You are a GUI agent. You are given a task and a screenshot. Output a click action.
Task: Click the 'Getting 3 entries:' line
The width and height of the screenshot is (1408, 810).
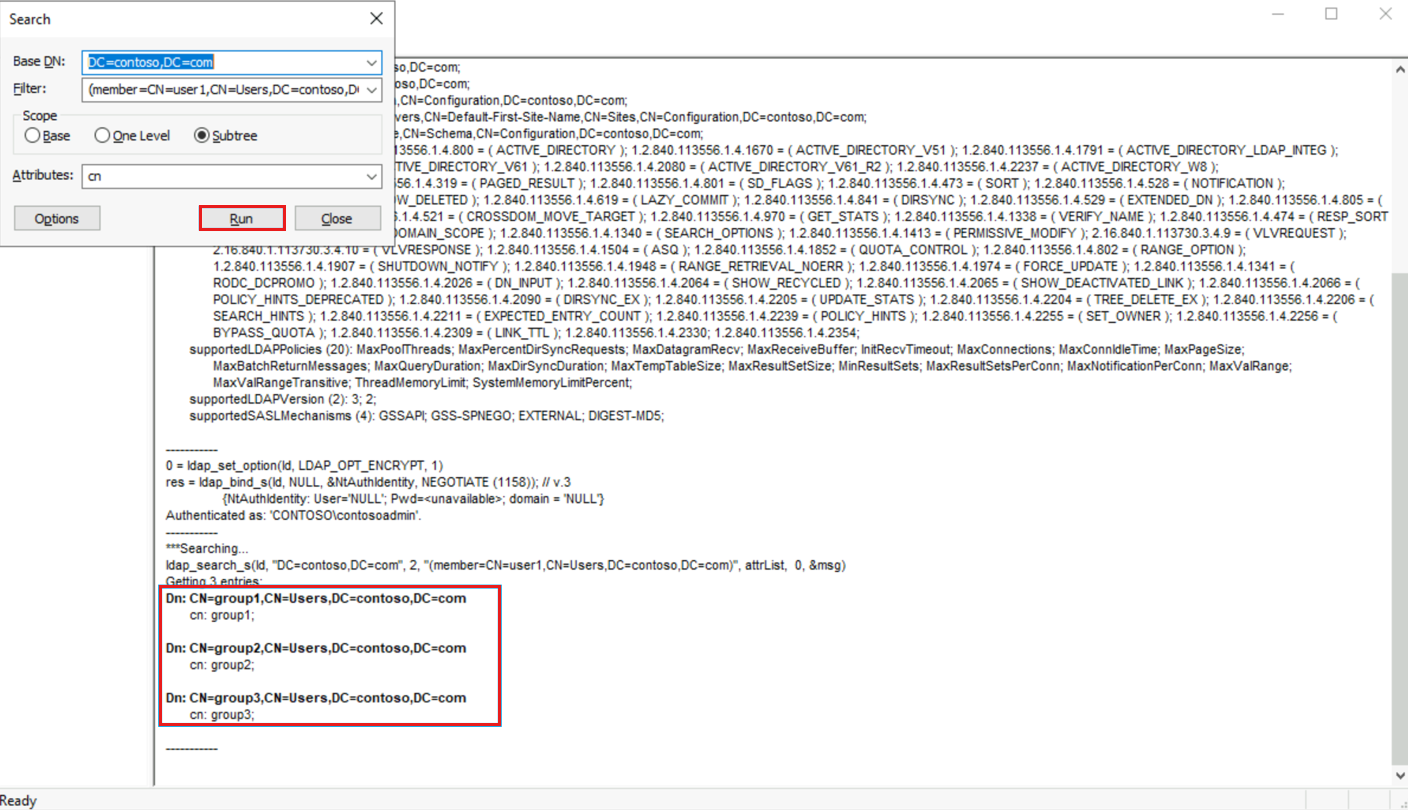214,581
